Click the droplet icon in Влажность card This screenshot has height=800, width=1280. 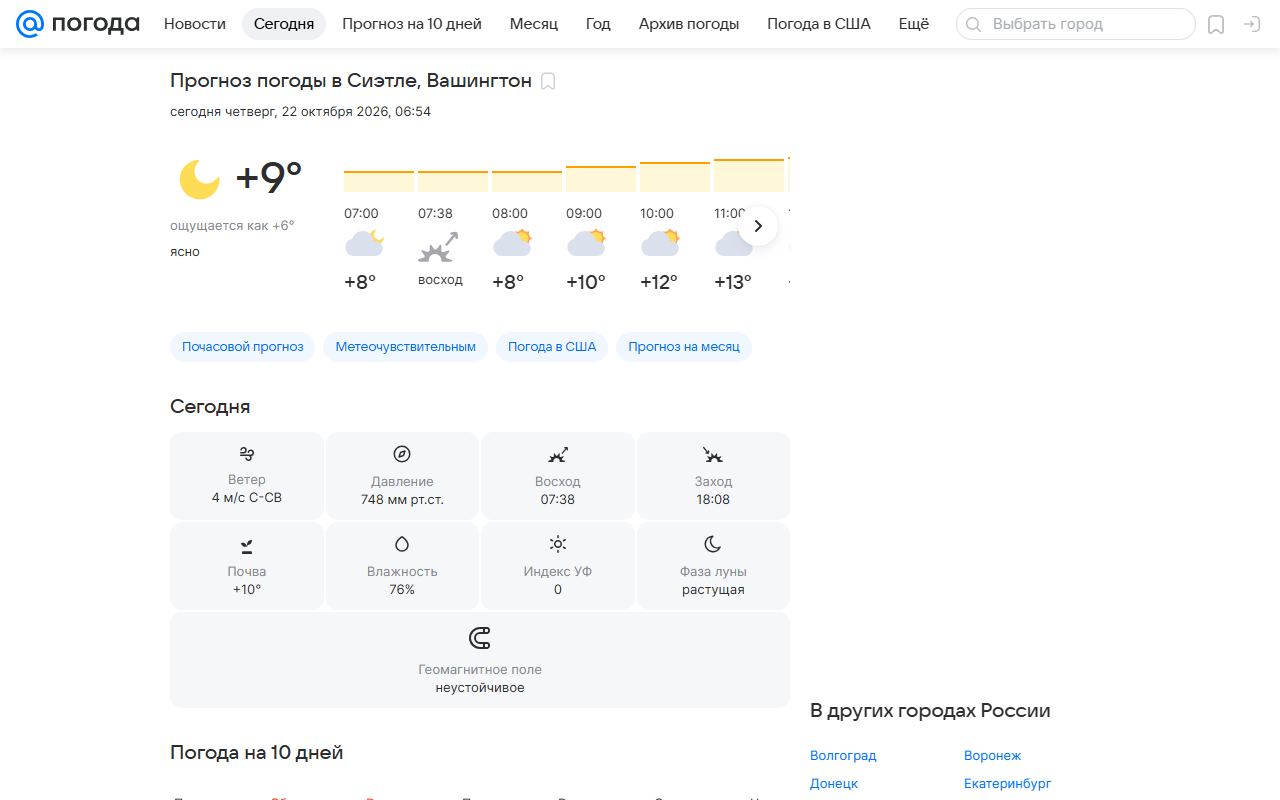point(402,545)
